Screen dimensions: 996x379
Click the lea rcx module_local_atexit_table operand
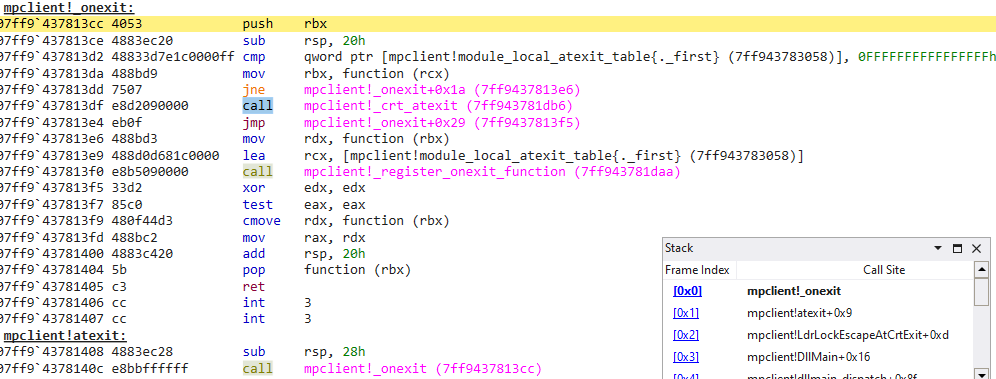[x=554, y=156]
